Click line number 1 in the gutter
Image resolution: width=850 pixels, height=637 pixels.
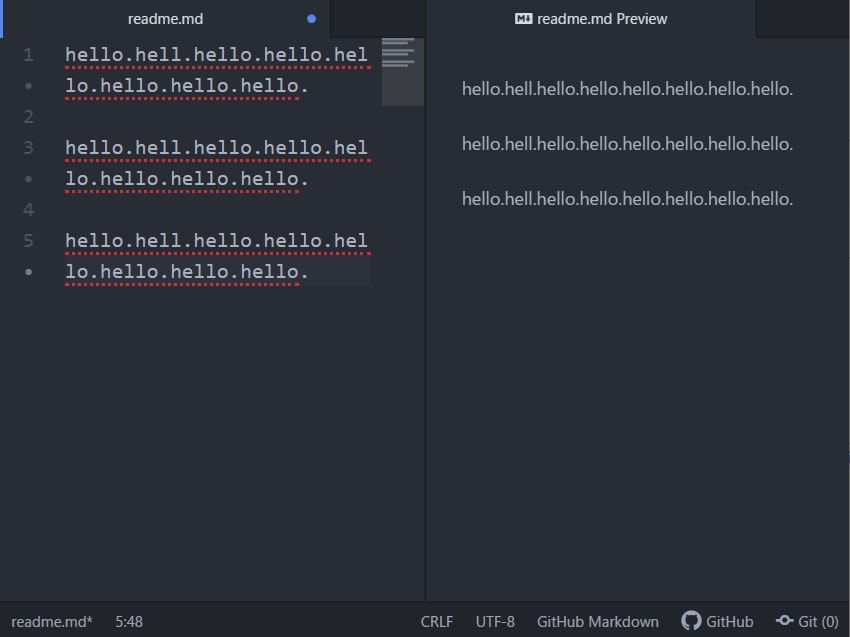point(28,55)
